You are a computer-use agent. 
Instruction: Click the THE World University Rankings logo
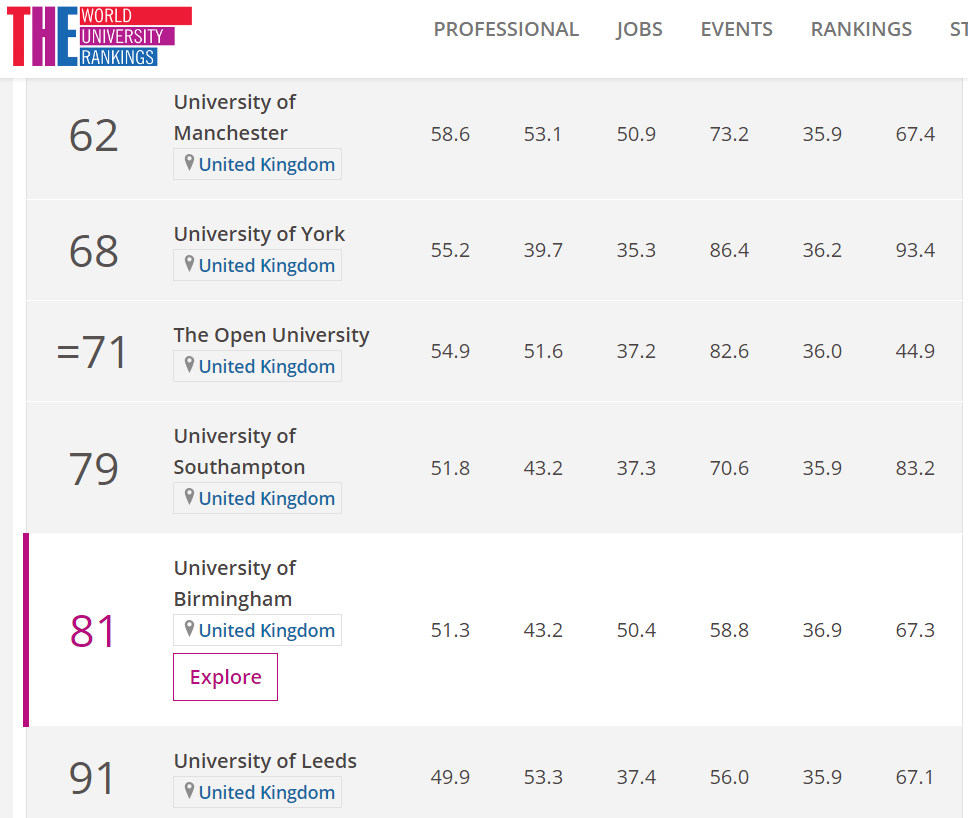point(99,36)
